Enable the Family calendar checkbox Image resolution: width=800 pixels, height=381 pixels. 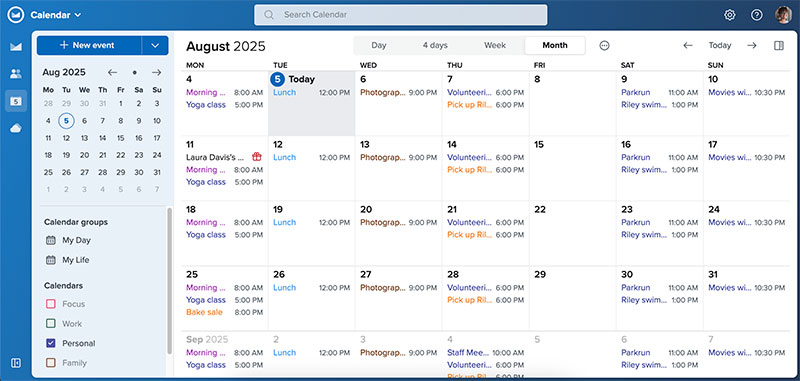coord(51,363)
